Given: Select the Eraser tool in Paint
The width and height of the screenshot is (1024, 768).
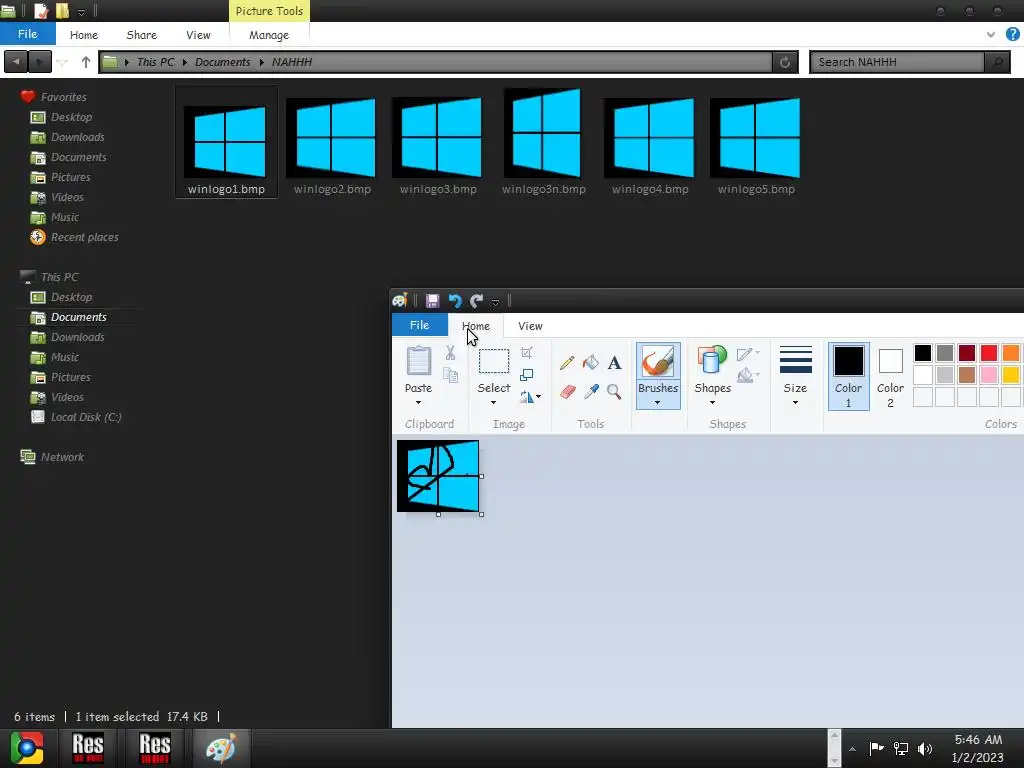Looking at the screenshot, I should (568, 391).
